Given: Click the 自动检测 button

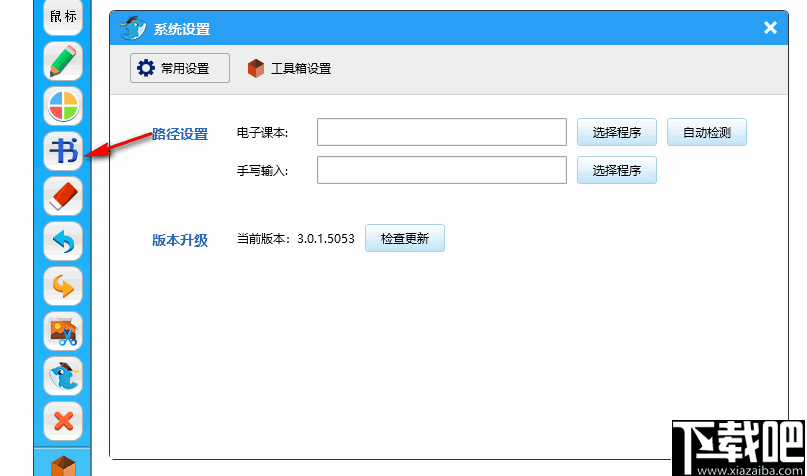Looking at the screenshot, I should point(707,132).
